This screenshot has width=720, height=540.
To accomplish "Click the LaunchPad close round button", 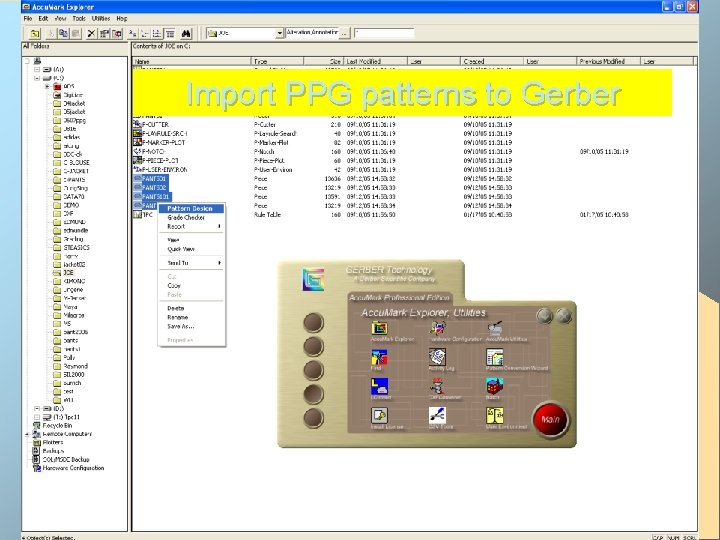I will (563, 316).
